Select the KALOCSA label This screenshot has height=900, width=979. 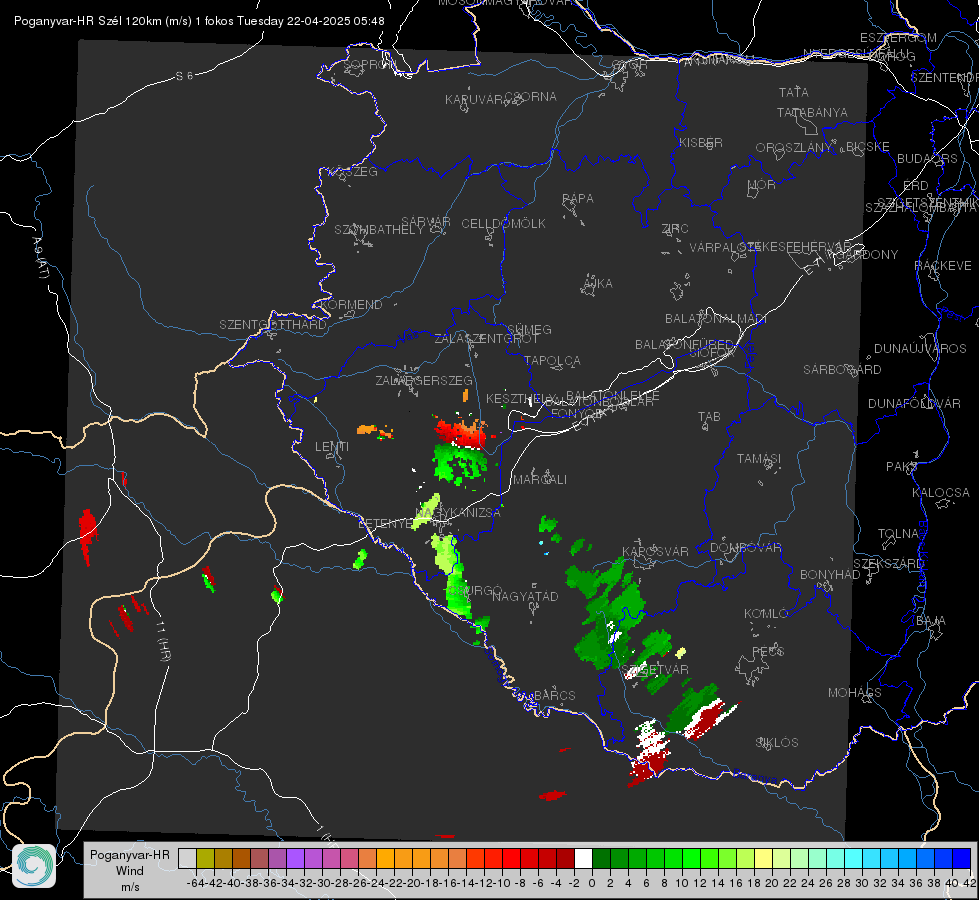(941, 493)
